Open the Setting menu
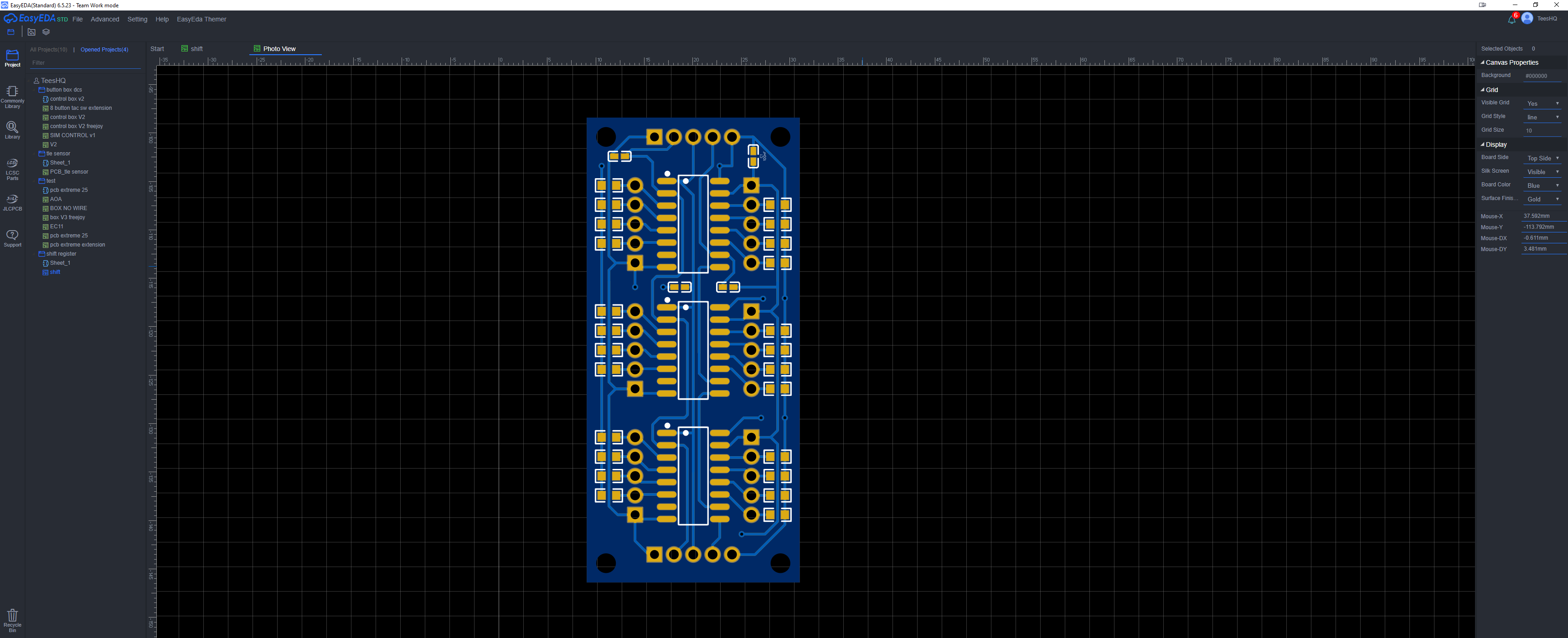Screen dimensions: 1568x638 pyautogui.click(x=137, y=19)
